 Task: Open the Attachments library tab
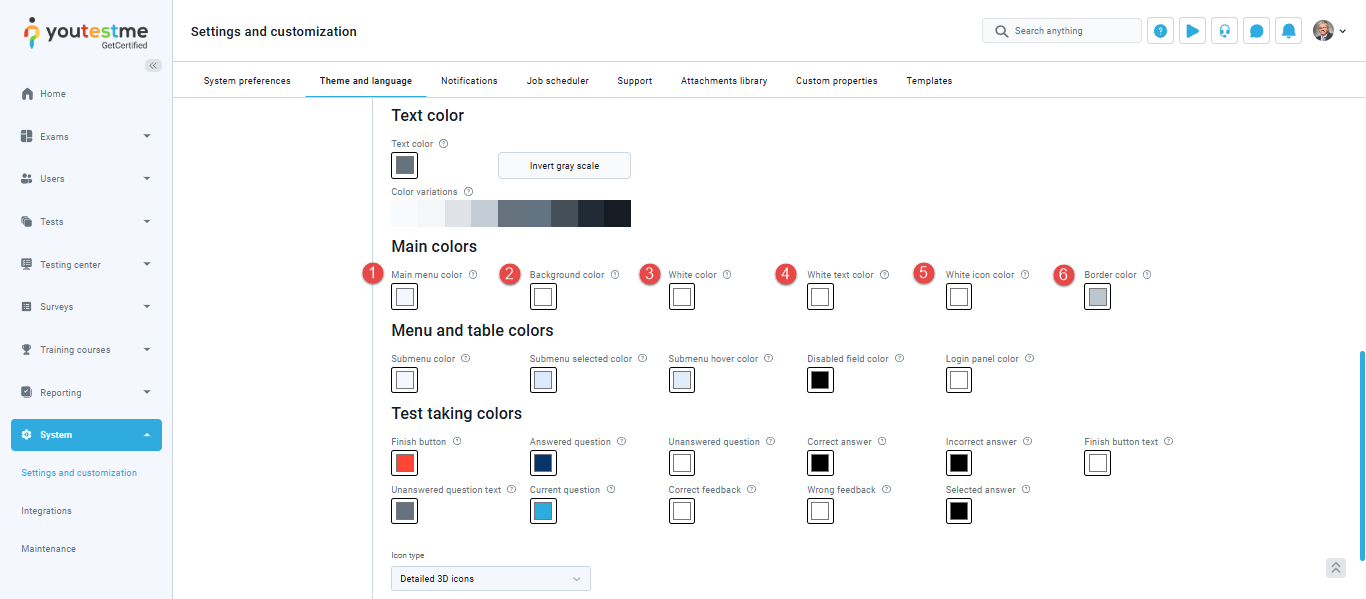pyautogui.click(x=724, y=81)
